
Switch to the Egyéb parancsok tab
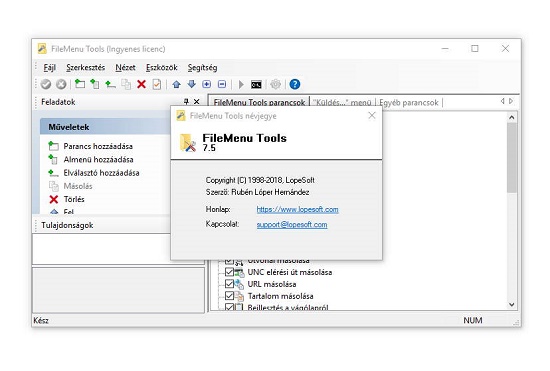409,102
